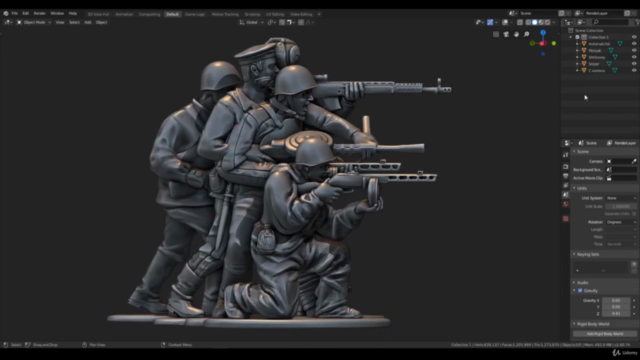640x360 pixels.
Task: Switch to the Motion Tracking workspace tab
Action: 225,14
